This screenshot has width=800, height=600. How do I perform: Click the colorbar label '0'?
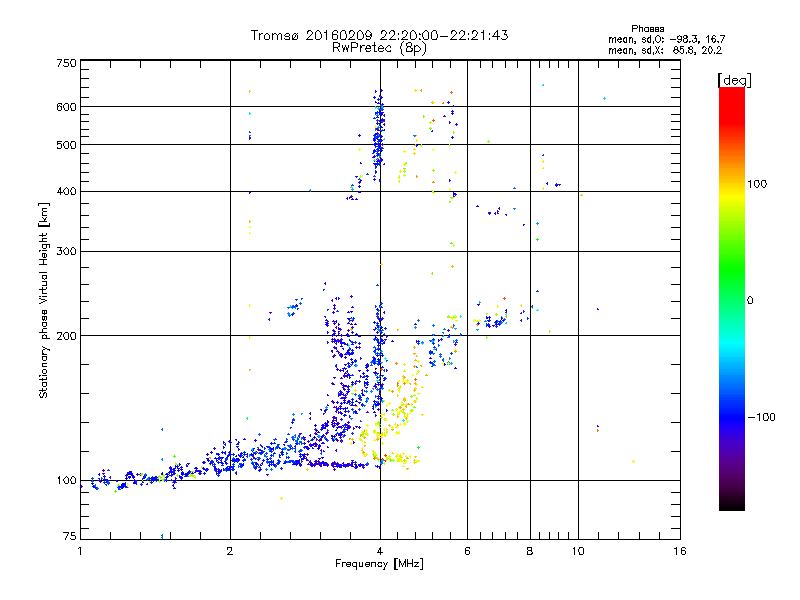(x=750, y=301)
